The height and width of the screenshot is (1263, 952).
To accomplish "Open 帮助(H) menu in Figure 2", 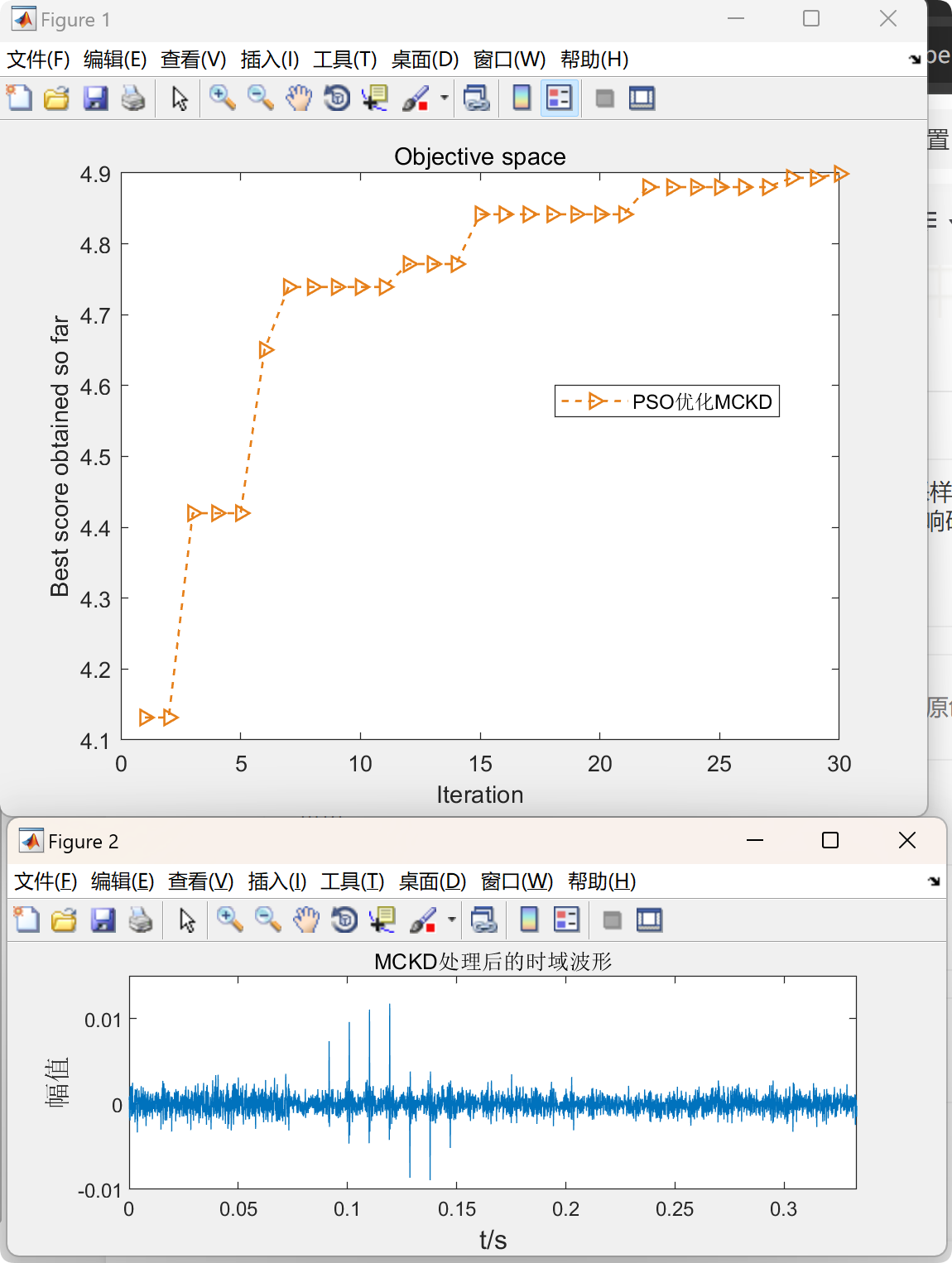I will (x=602, y=881).
